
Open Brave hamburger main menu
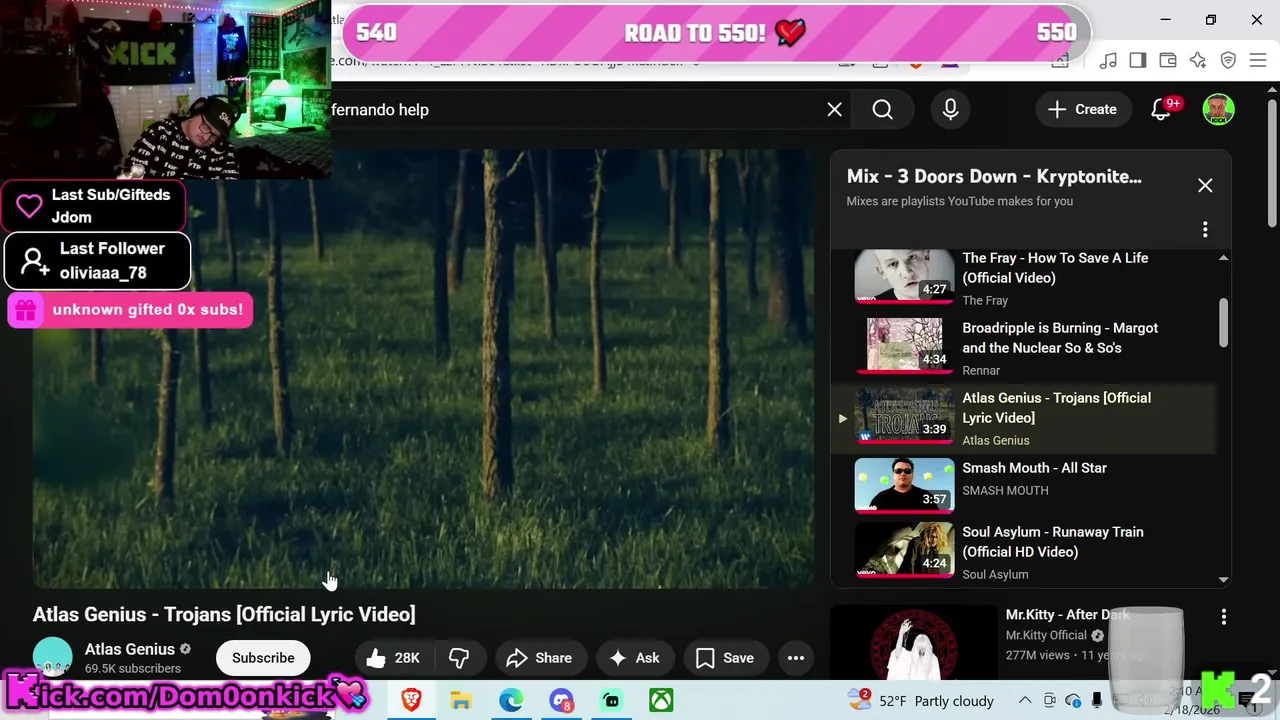[1258, 61]
